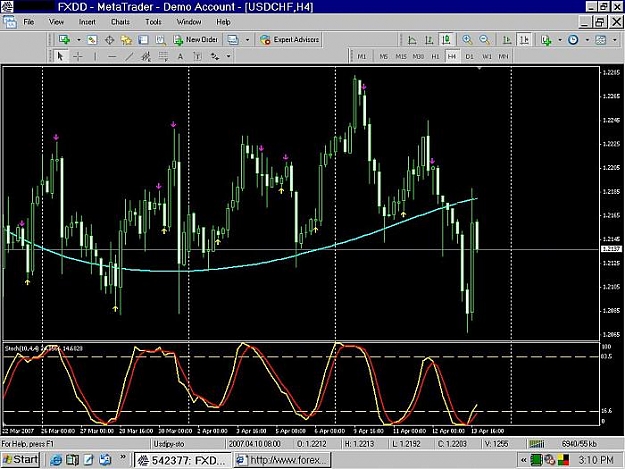Switch to M1 timeframe
This screenshot has width=625, height=469.
(x=362, y=57)
